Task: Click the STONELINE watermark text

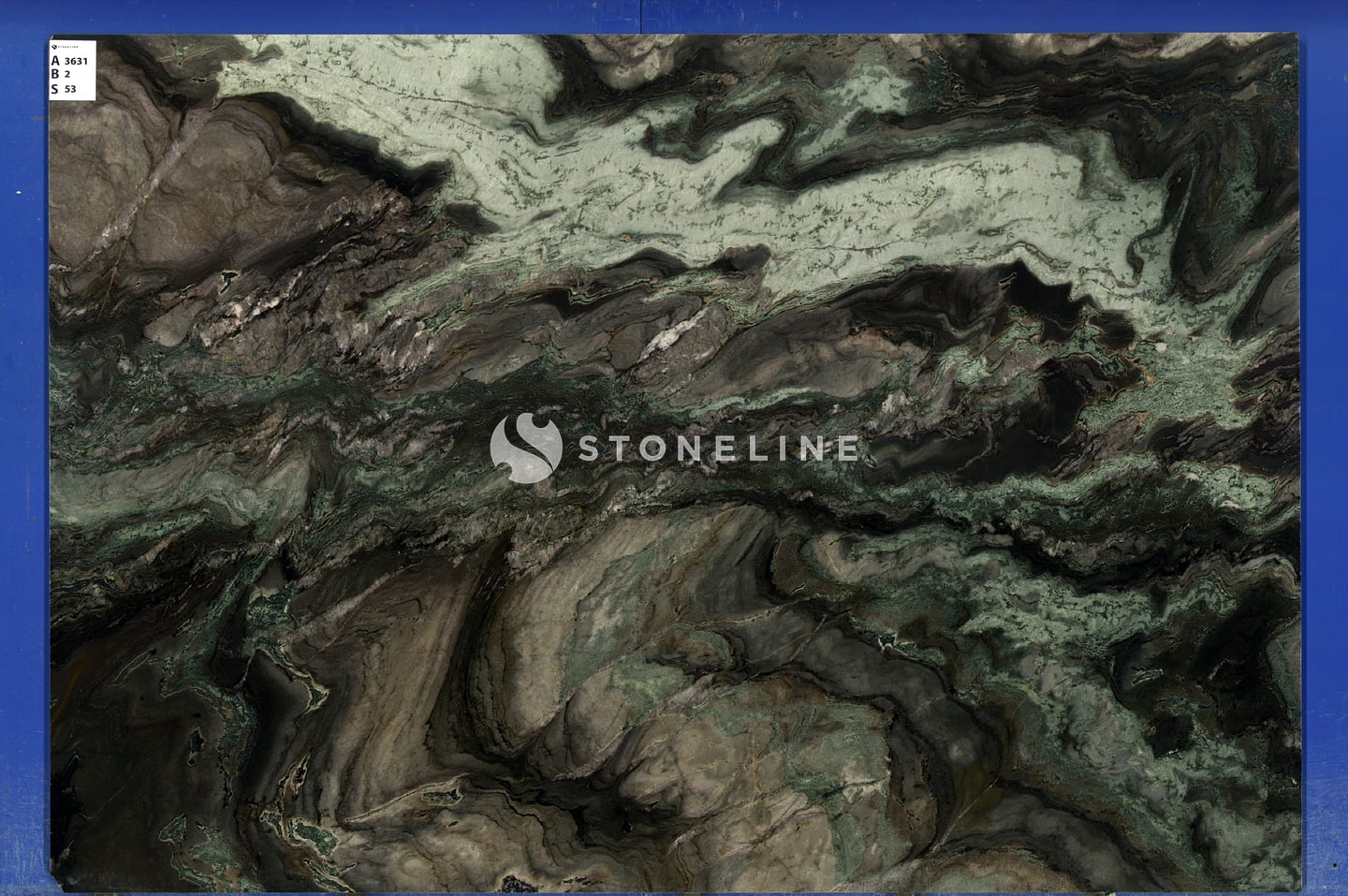Action: click(716, 448)
